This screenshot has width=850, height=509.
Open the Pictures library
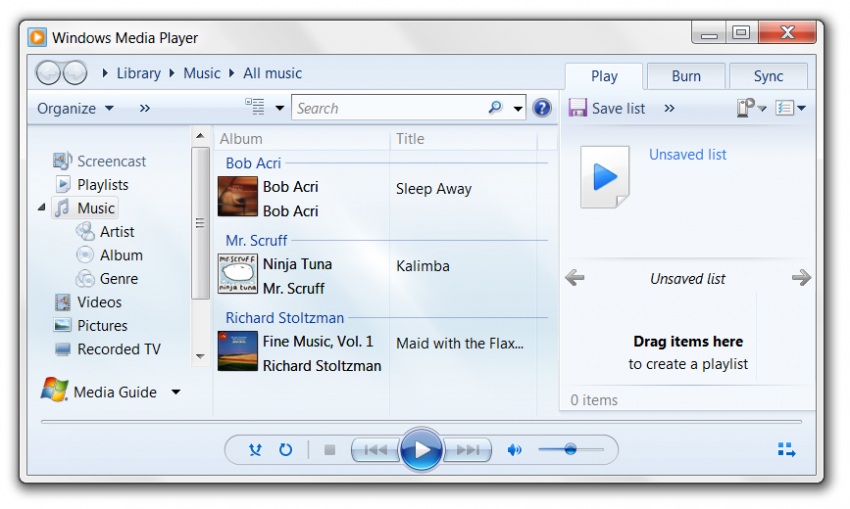click(91, 325)
